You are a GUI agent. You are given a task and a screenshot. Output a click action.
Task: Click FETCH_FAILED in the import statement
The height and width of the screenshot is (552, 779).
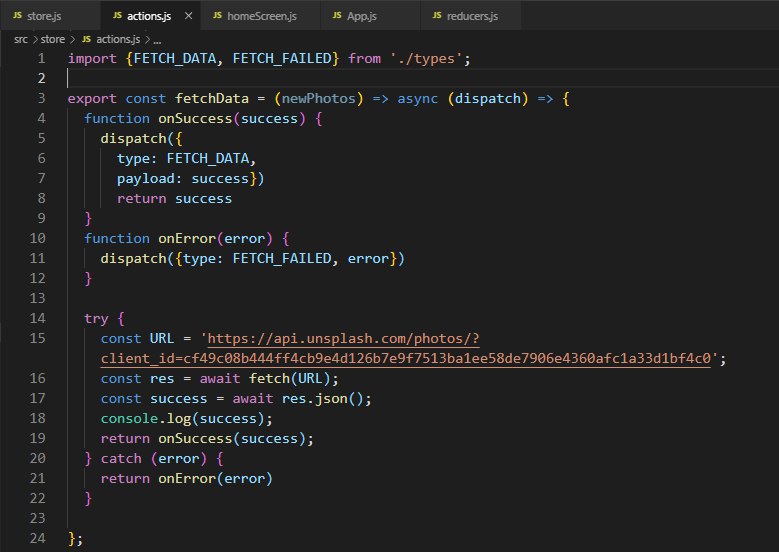pos(282,59)
